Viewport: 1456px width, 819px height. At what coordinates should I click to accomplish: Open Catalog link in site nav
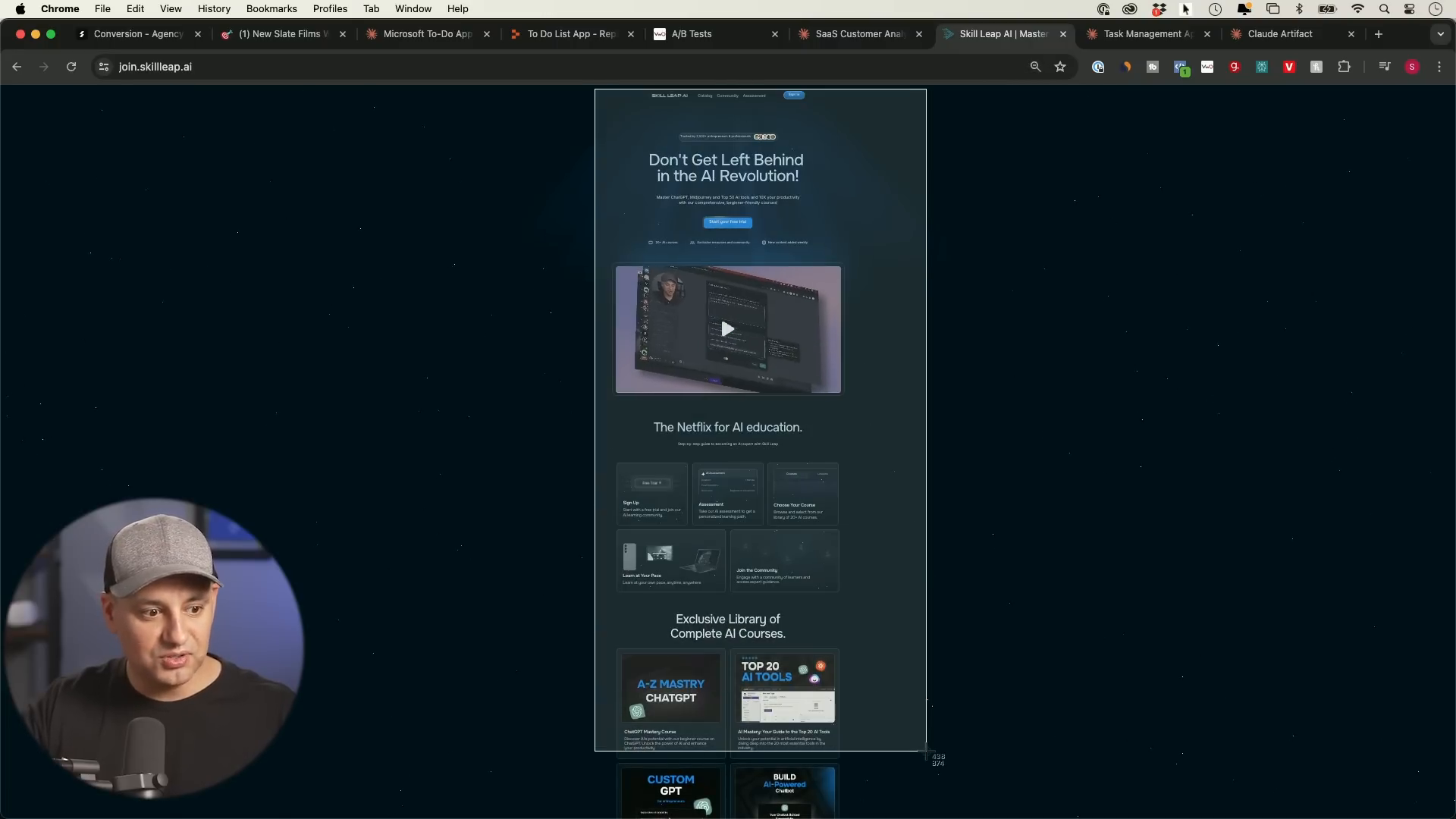(x=705, y=96)
